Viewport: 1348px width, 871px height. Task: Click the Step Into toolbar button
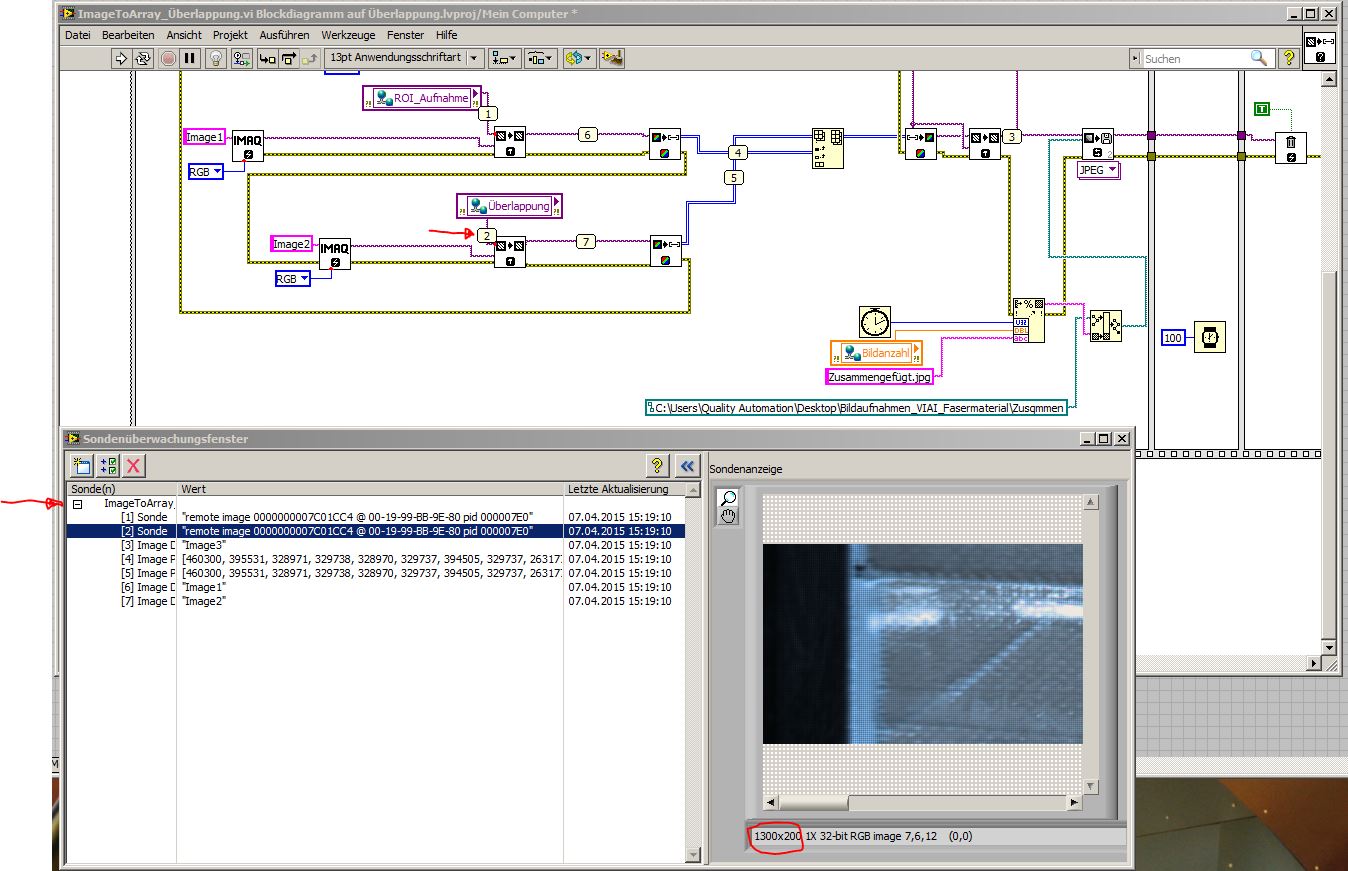[x=267, y=58]
